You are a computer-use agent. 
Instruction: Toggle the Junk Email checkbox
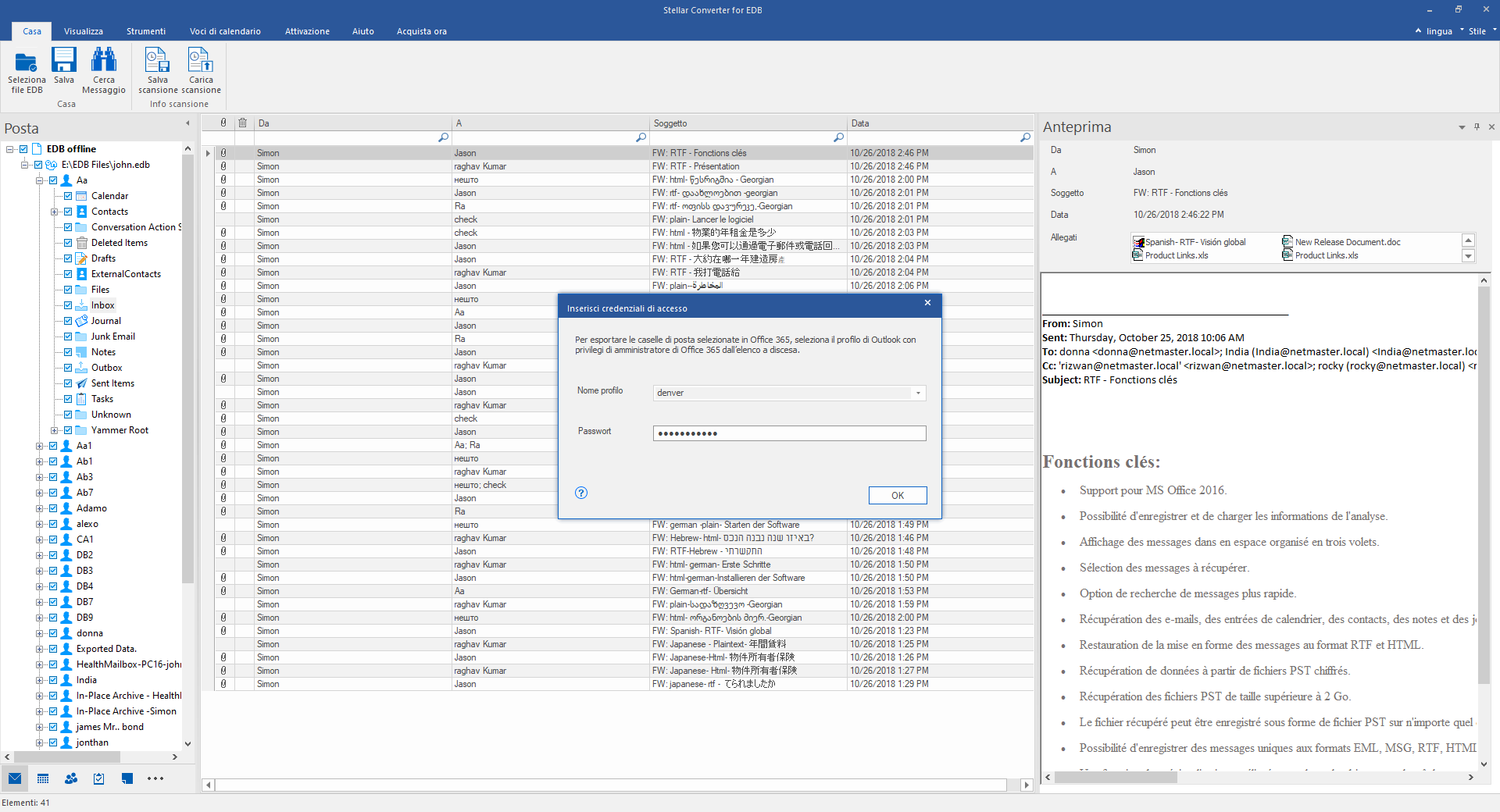[x=68, y=337]
